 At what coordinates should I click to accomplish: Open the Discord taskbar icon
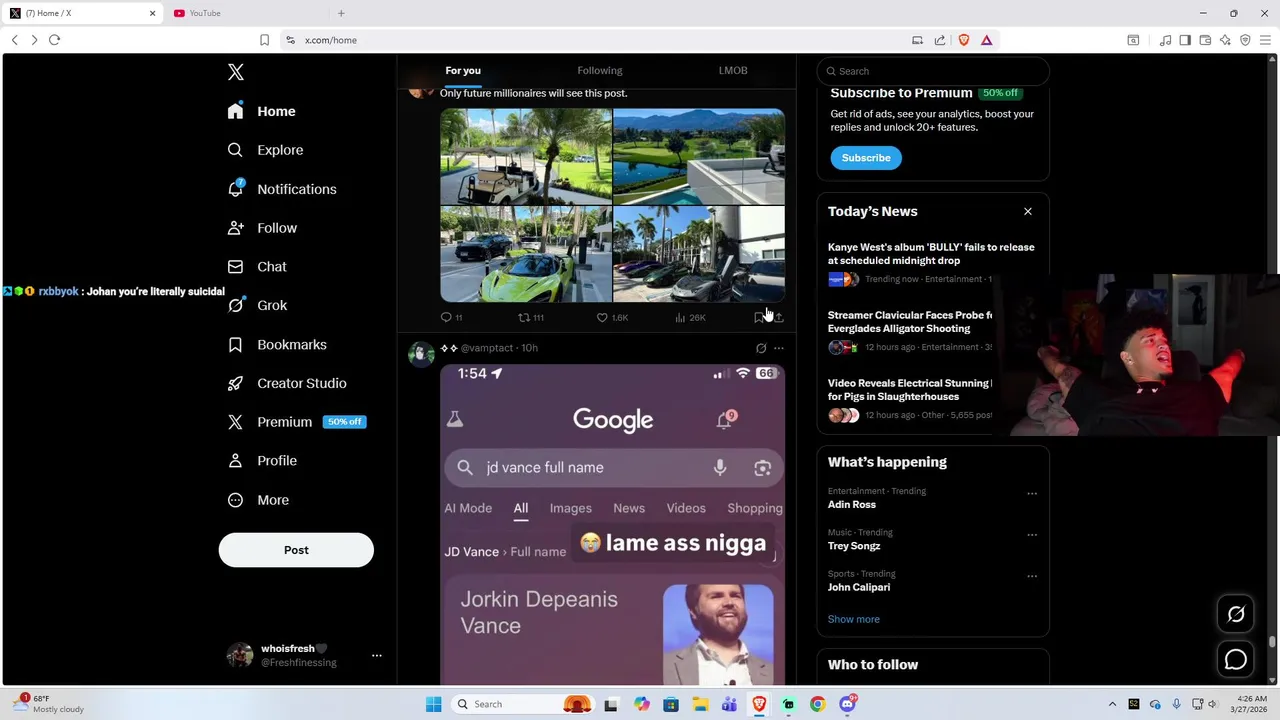[847, 704]
